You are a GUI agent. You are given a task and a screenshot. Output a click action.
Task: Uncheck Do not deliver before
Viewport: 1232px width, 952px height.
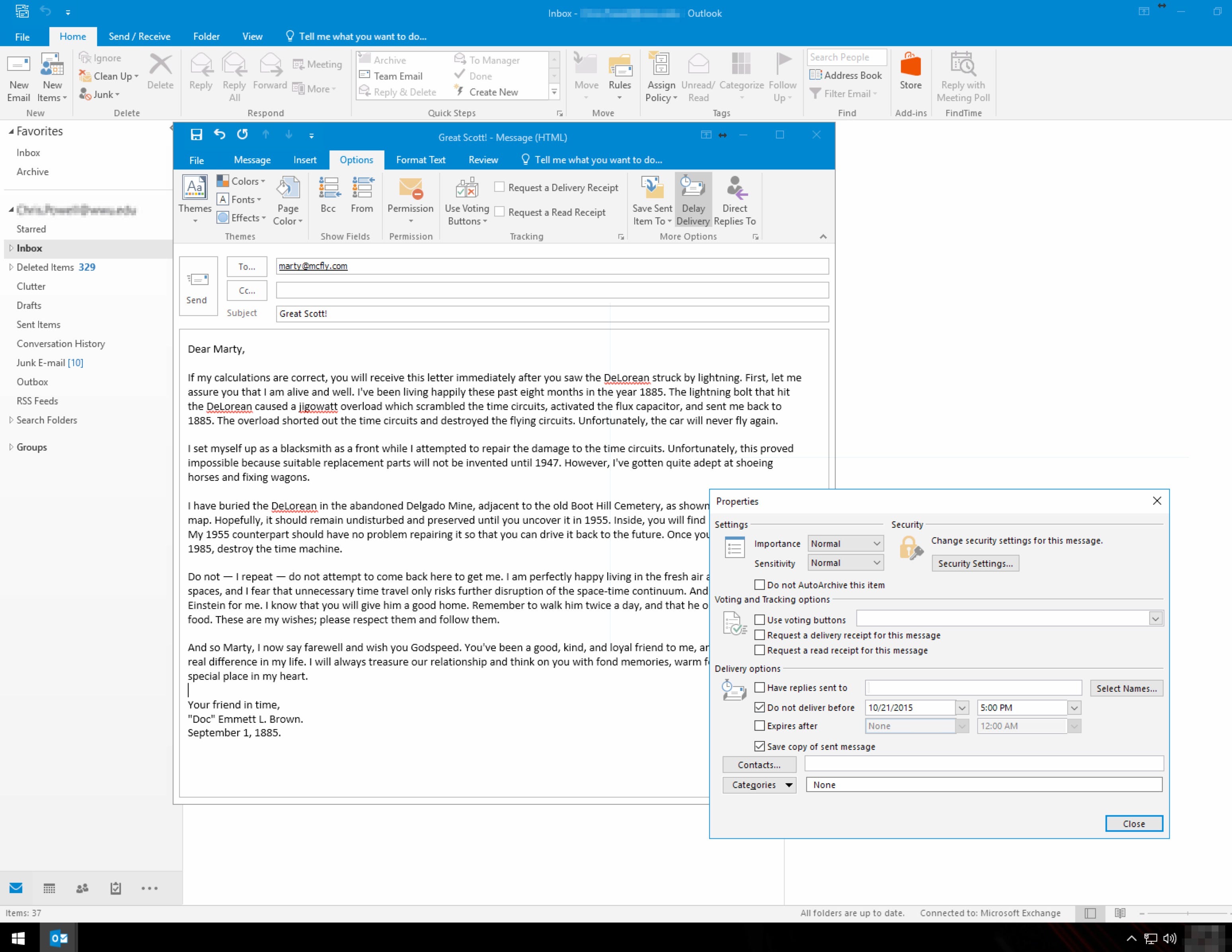click(760, 707)
